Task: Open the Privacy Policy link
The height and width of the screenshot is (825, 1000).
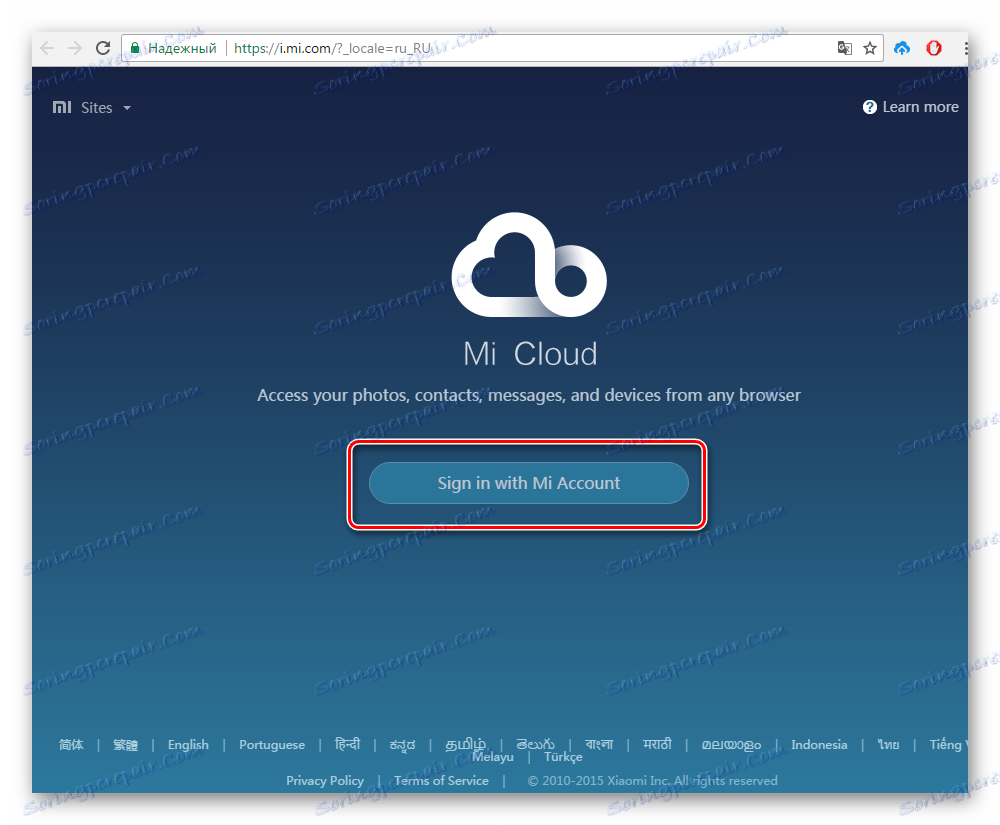Action: [x=325, y=780]
